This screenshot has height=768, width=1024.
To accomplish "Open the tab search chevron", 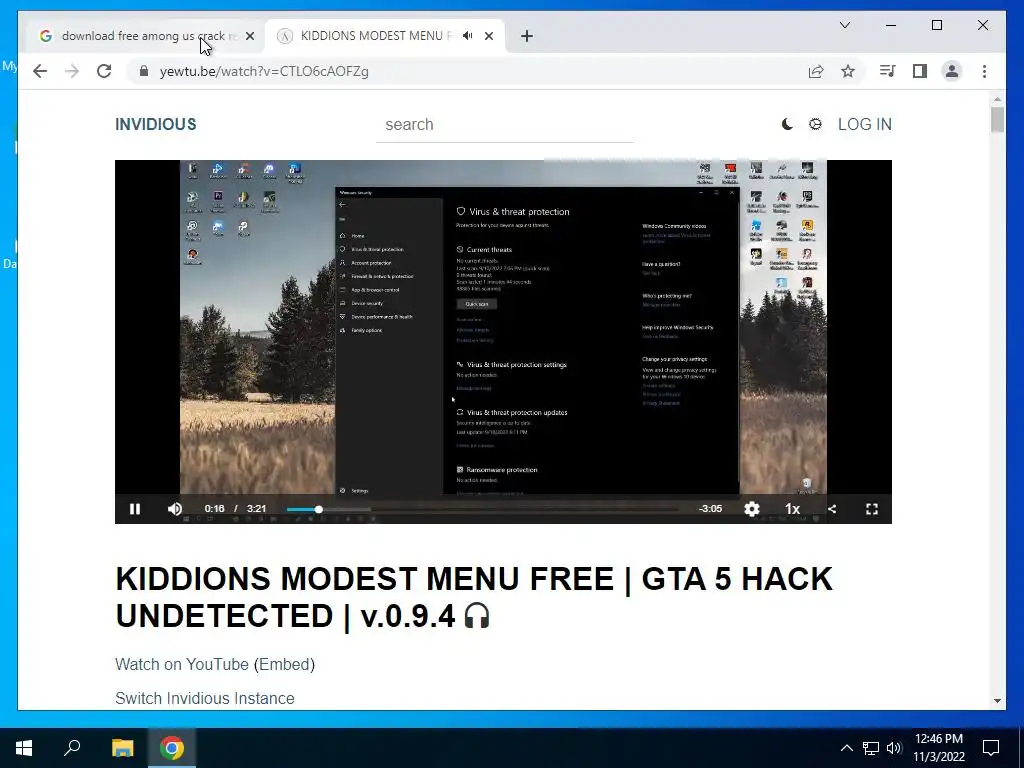I will click(844, 25).
